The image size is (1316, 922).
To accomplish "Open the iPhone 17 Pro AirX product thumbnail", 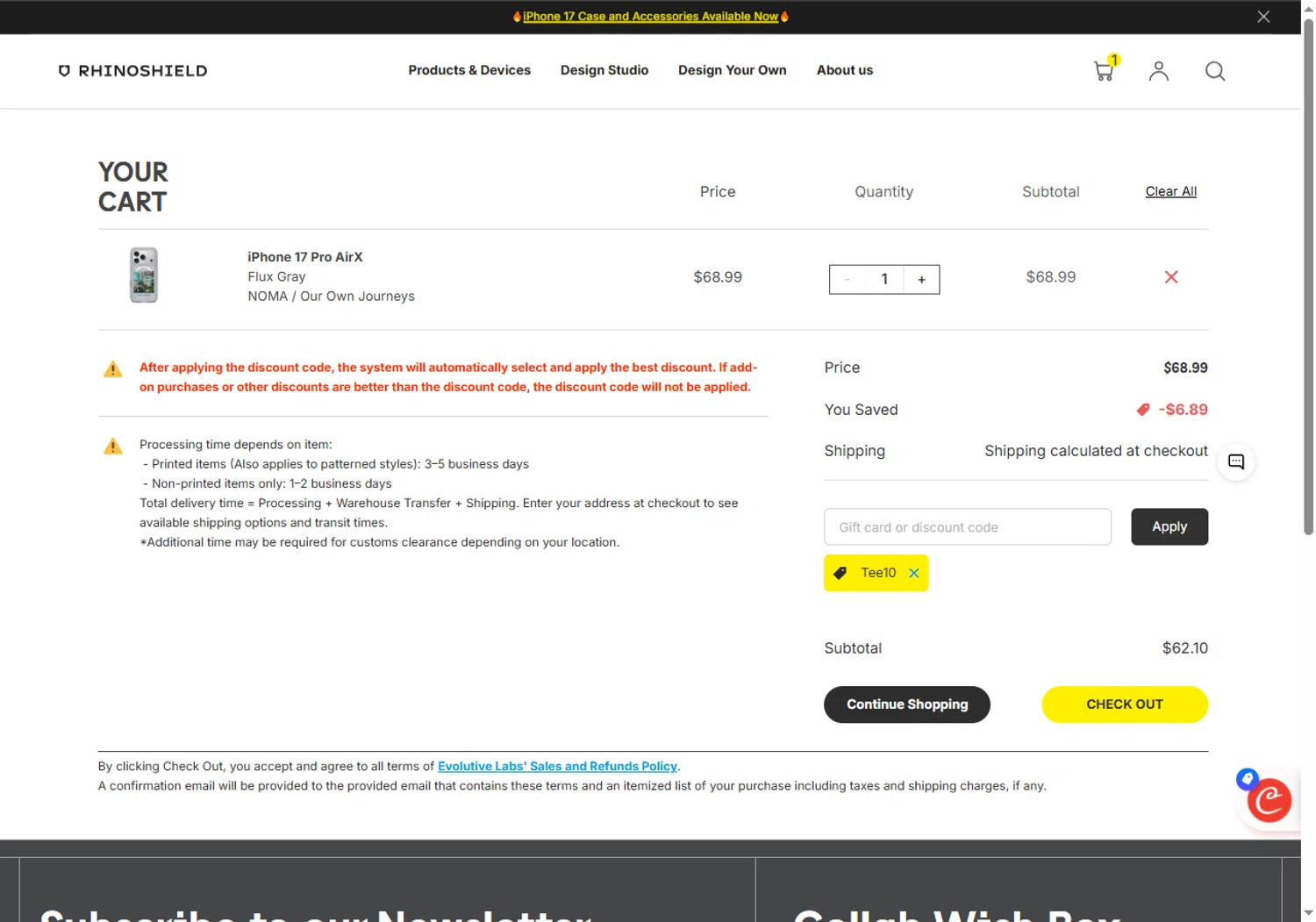I will [144, 275].
